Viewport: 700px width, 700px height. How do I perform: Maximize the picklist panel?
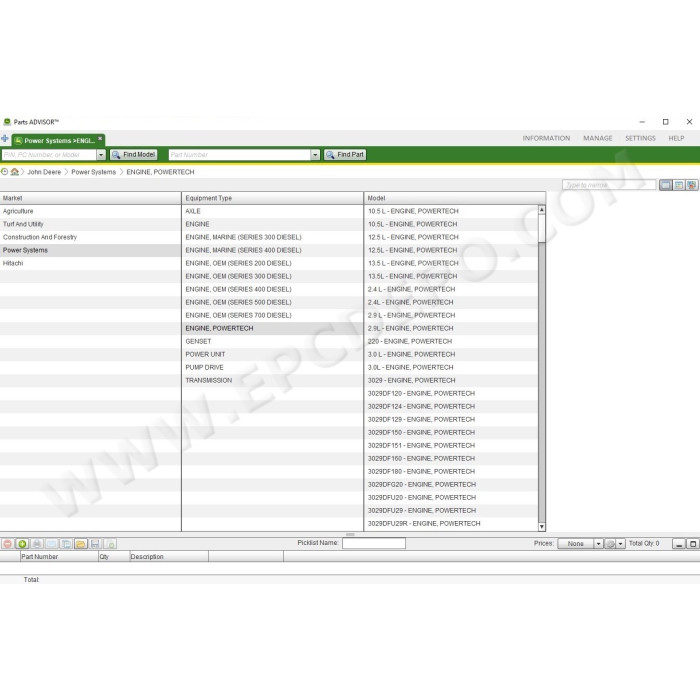[692, 544]
